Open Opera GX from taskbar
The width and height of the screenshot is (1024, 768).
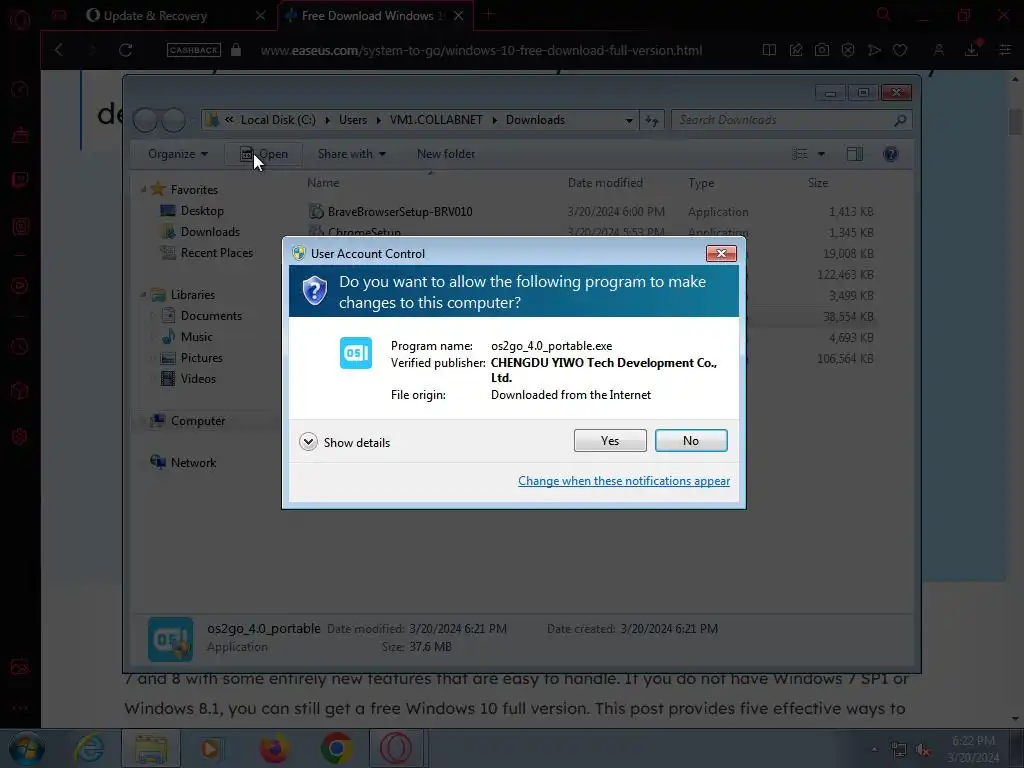[x=396, y=748]
